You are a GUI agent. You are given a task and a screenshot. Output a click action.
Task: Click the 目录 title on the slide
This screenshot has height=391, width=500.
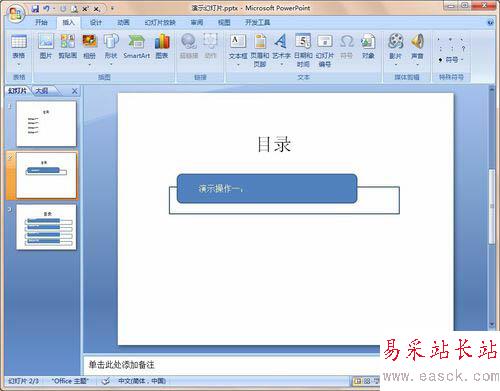point(274,145)
